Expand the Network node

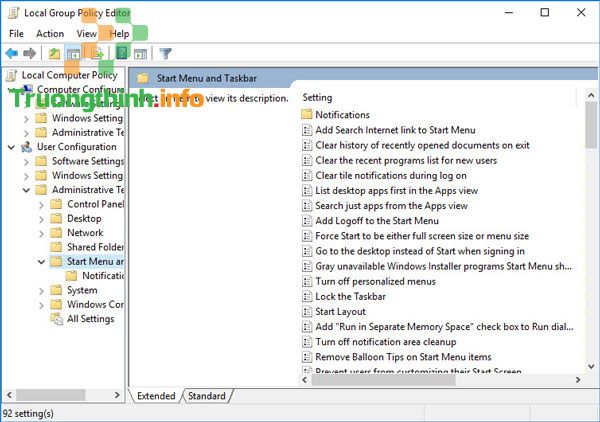tap(41, 233)
